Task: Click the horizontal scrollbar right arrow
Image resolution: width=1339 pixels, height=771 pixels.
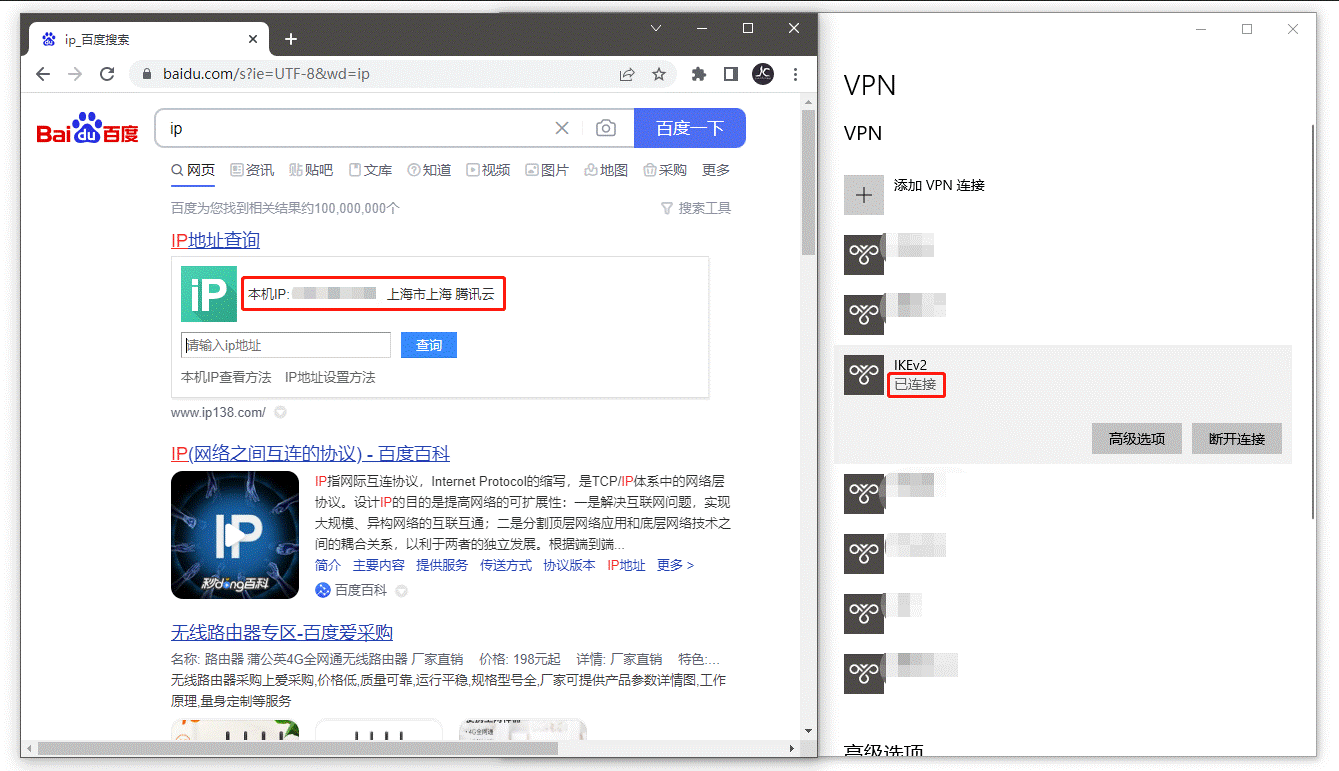Action: (x=792, y=747)
